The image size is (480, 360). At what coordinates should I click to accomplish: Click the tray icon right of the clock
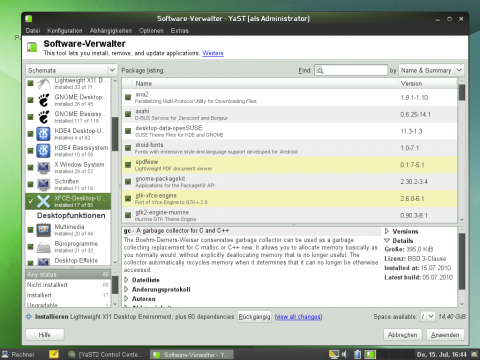click(x=474, y=354)
